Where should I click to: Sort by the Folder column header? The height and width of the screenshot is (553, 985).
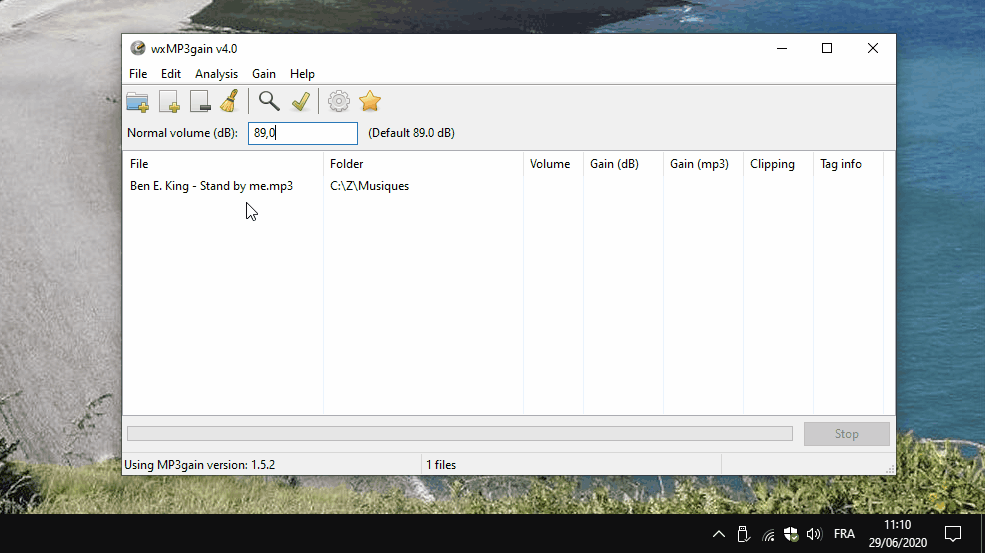[x=423, y=164]
